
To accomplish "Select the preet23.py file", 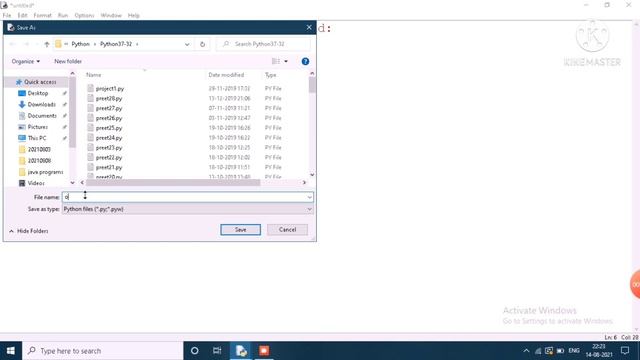I will pos(109,148).
